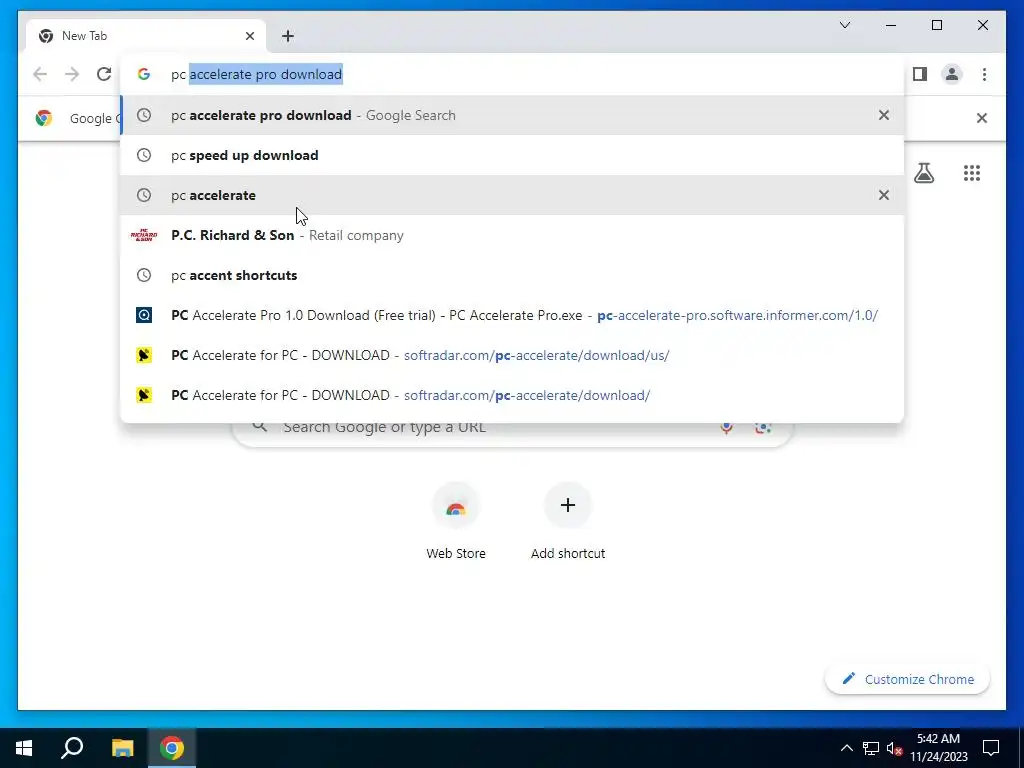The image size is (1024, 768).
Task: Open softradar.com/pc-accelerate/download/ suggestion
Action: (x=512, y=395)
